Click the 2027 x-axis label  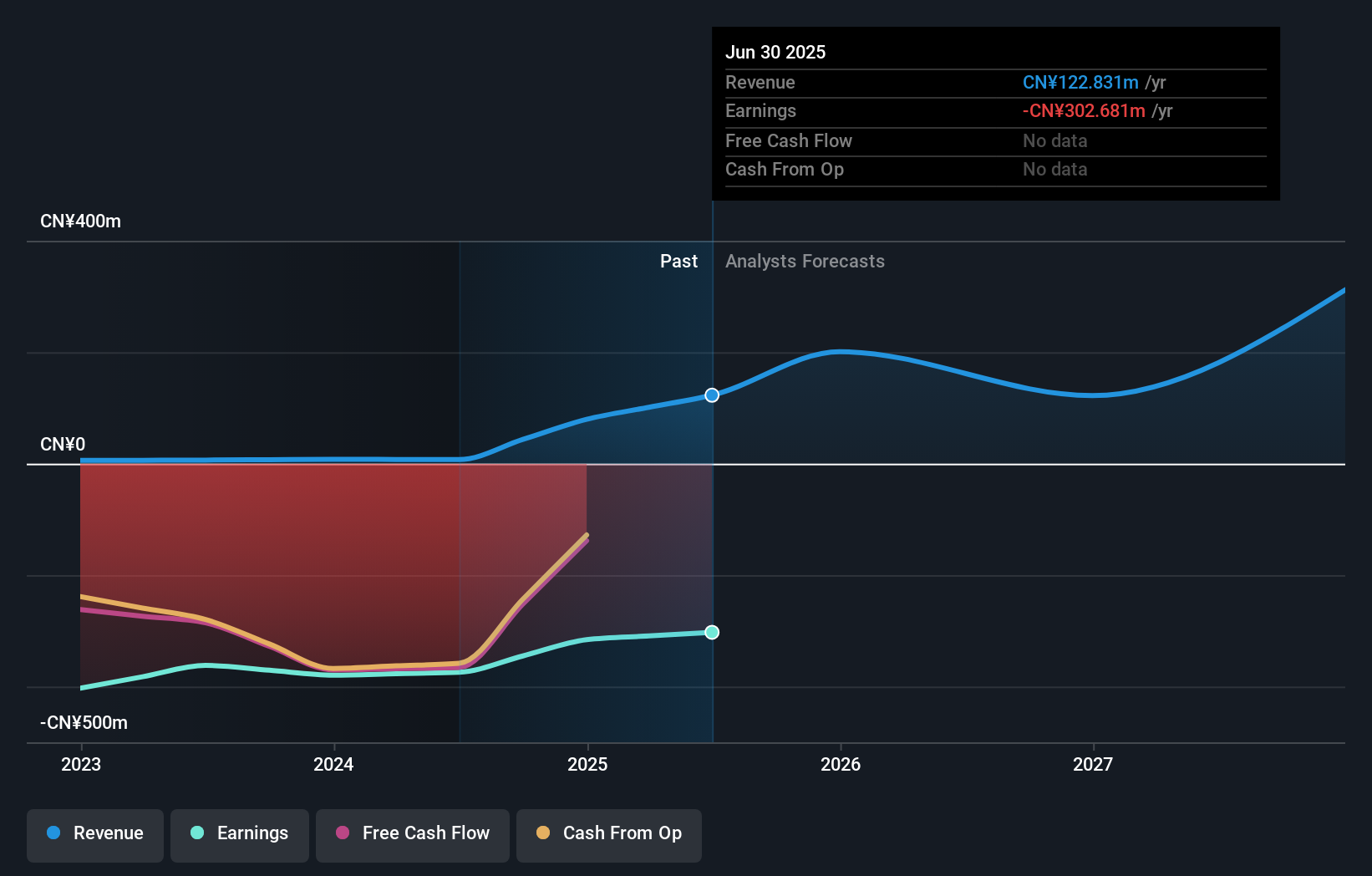(x=1093, y=764)
